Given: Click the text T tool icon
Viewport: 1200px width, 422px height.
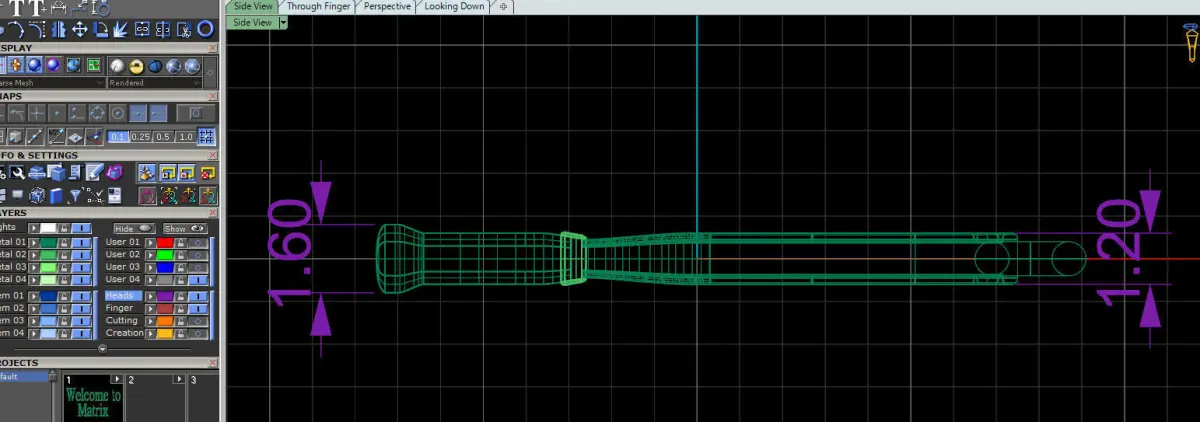Looking at the screenshot, I should tap(19, 8).
